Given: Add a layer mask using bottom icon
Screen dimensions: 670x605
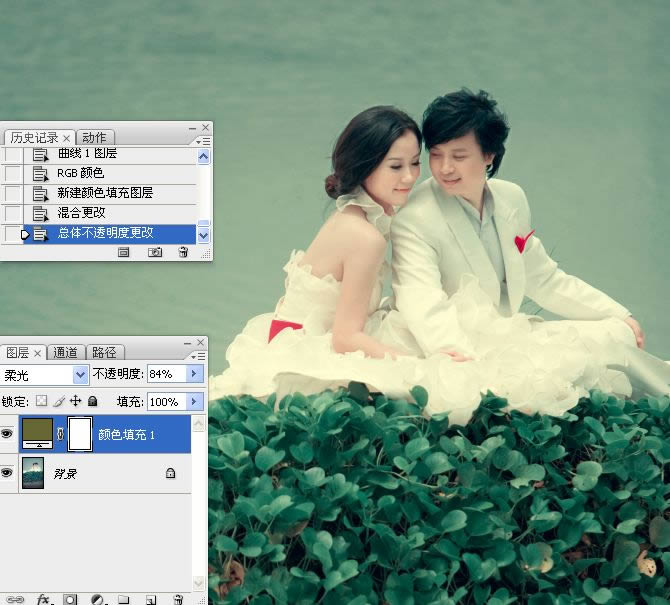Looking at the screenshot, I should pyautogui.click(x=70, y=598).
